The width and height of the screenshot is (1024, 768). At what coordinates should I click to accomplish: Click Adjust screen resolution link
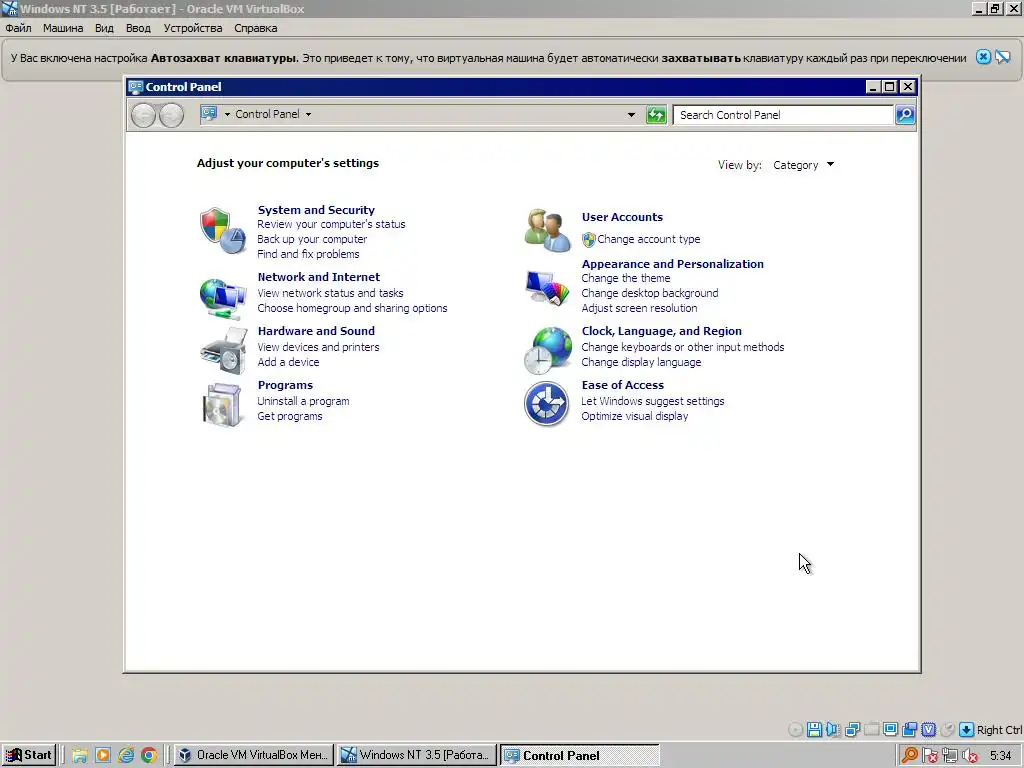pos(639,308)
